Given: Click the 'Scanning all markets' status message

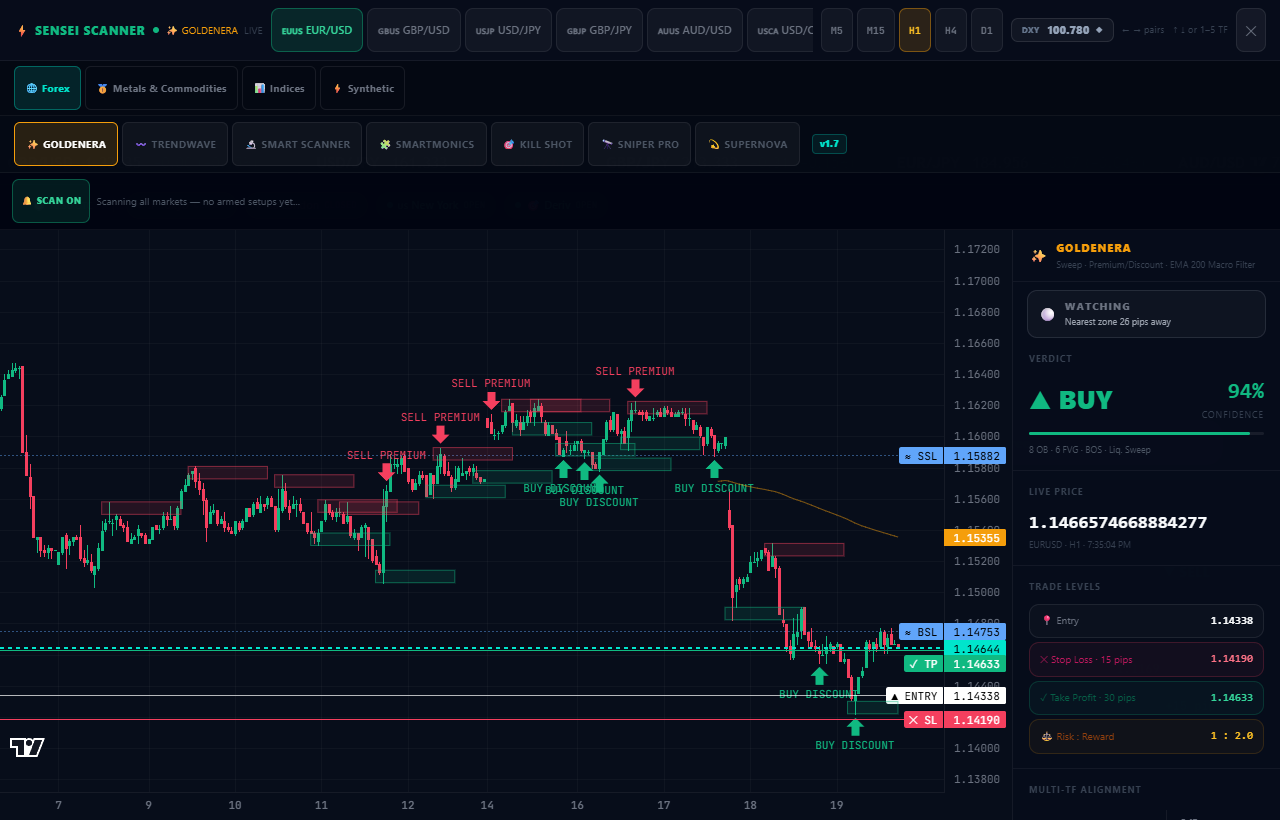Looking at the screenshot, I should pos(198,201).
